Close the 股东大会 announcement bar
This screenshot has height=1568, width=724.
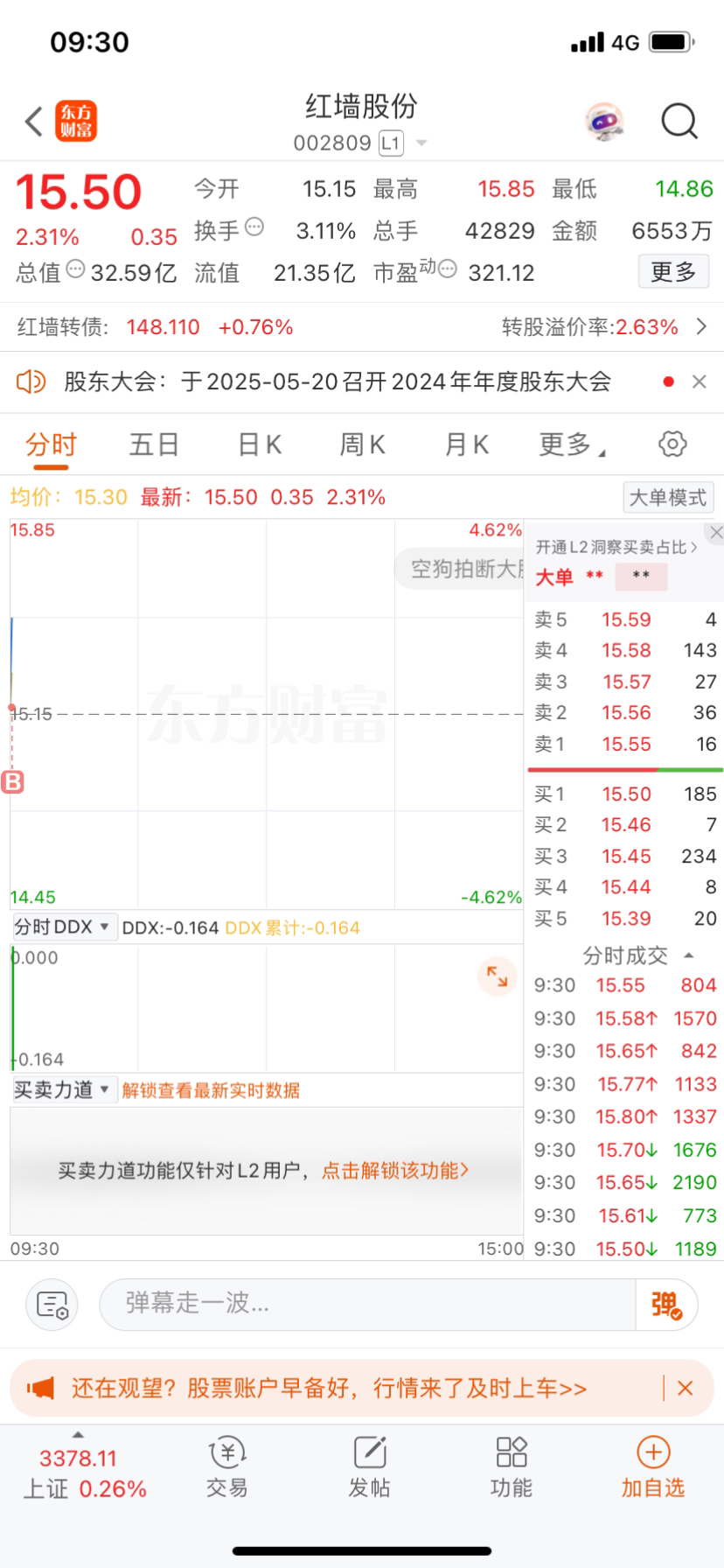(x=699, y=381)
